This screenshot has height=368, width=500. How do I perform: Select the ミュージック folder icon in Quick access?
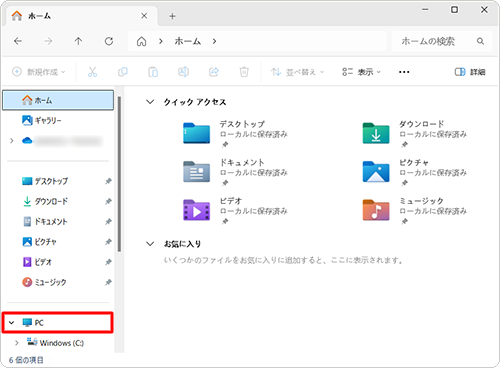[376, 210]
